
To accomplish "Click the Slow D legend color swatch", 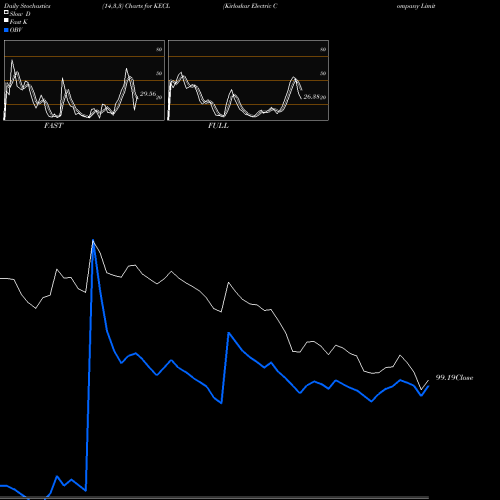I will 6,12.
